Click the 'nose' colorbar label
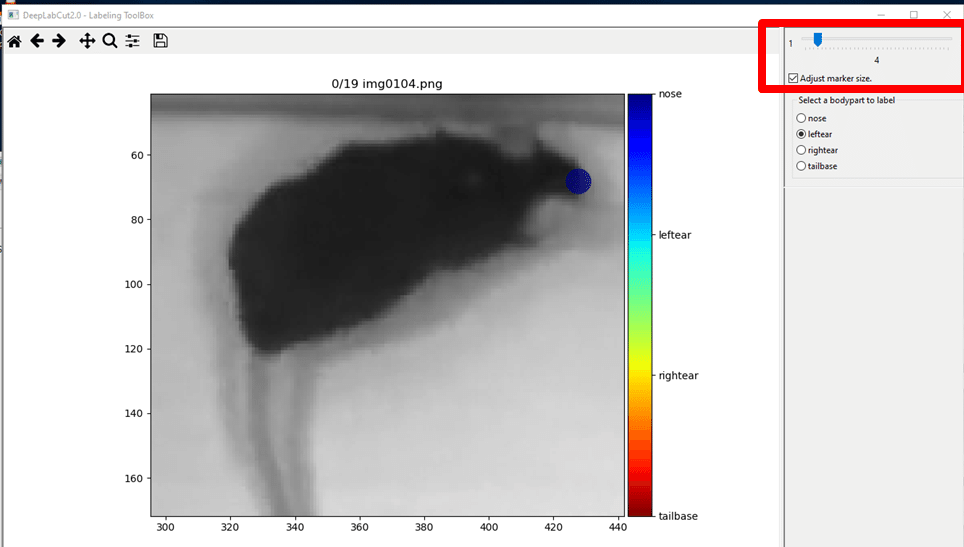This screenshot has width=964, height=547. coord(670,94)
